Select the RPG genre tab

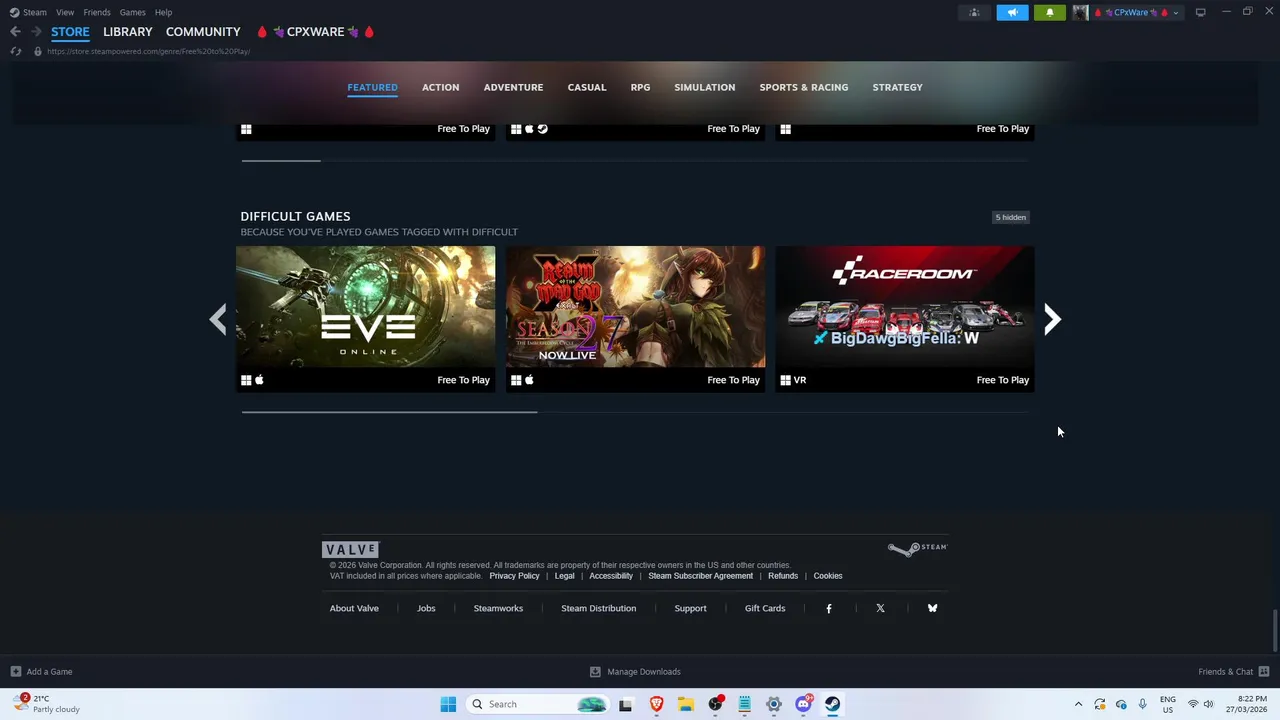pos(641,87)
